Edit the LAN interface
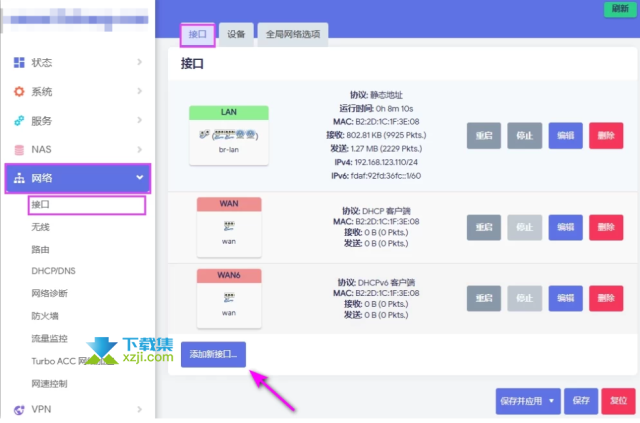 (x=565, y=136)
